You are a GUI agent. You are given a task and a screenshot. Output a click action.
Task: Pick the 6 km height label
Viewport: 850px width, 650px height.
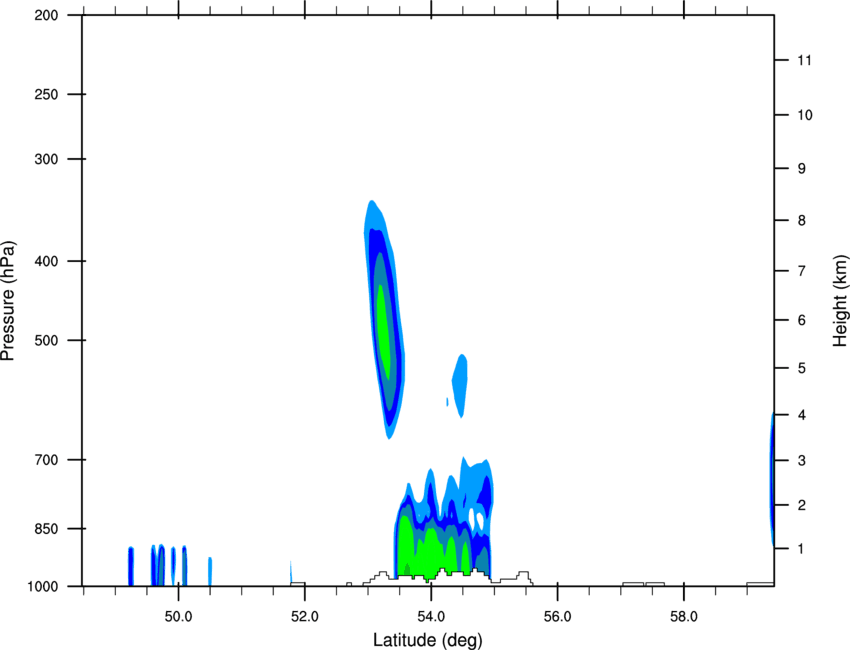(801, 320)
